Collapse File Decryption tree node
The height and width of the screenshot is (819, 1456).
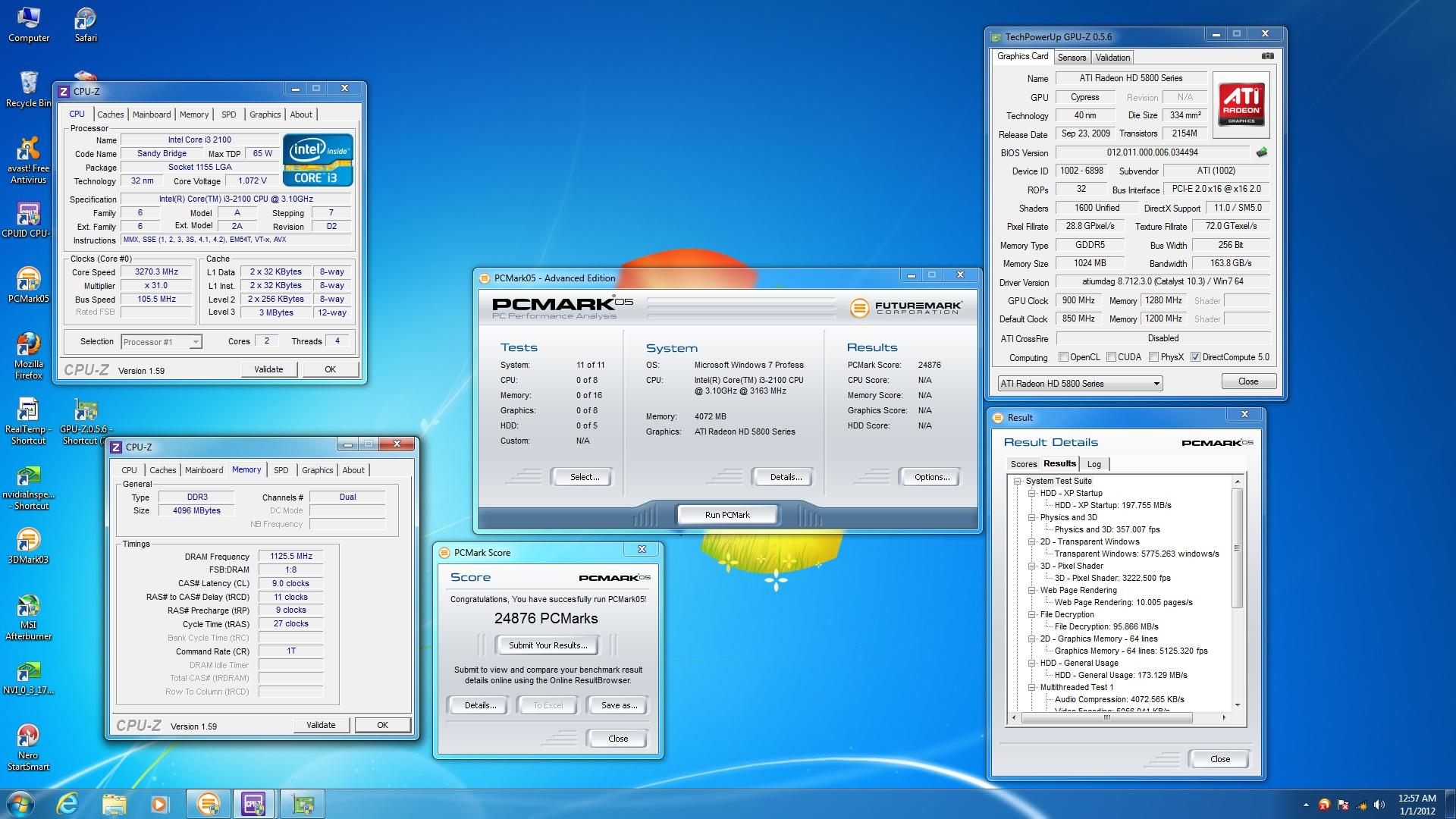click(1031, 614)
